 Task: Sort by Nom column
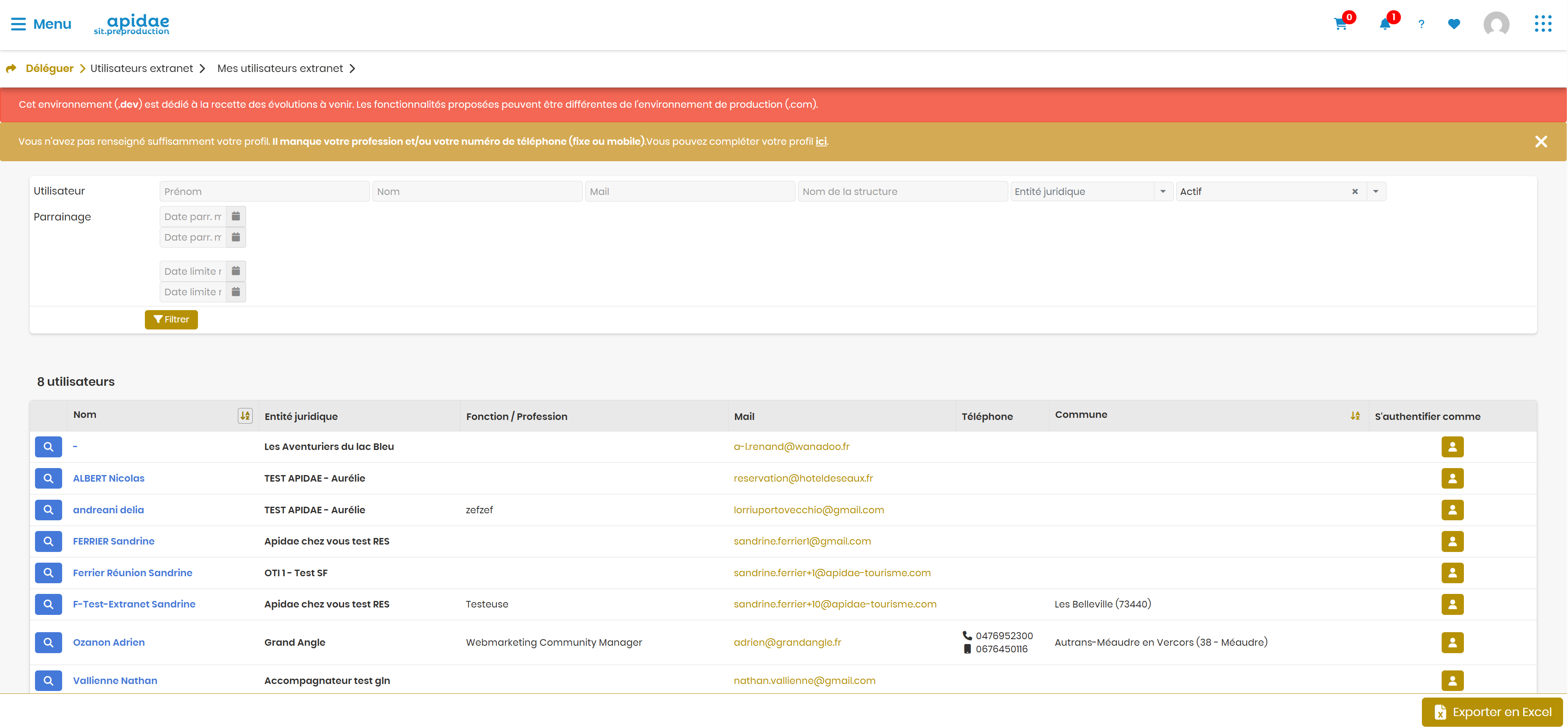point(245,416)
